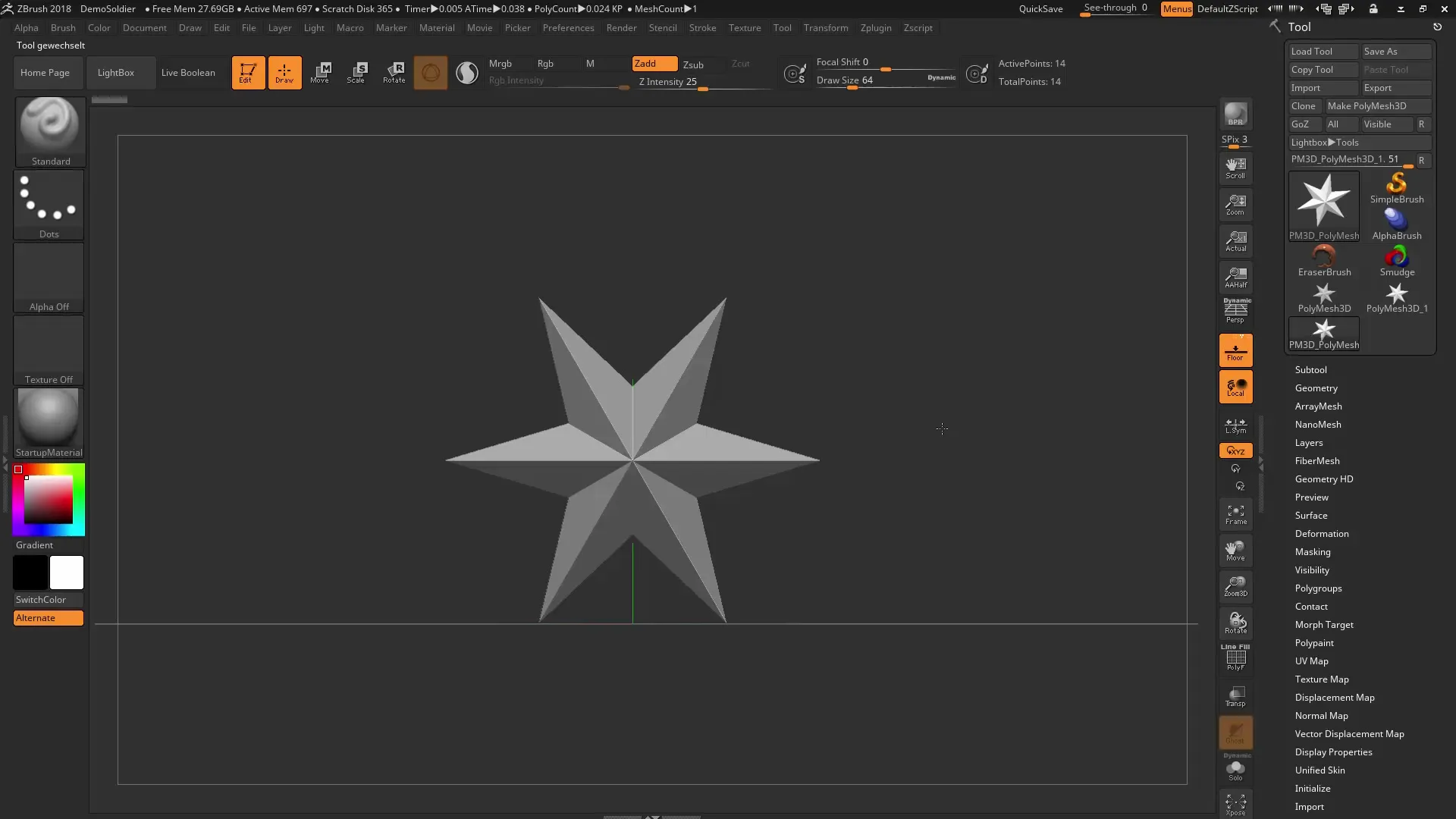Image resolution: width=1456 pixels, height=819 pixels.
Task: Select the AlphaBrush tool
Action: point(1397,224)
